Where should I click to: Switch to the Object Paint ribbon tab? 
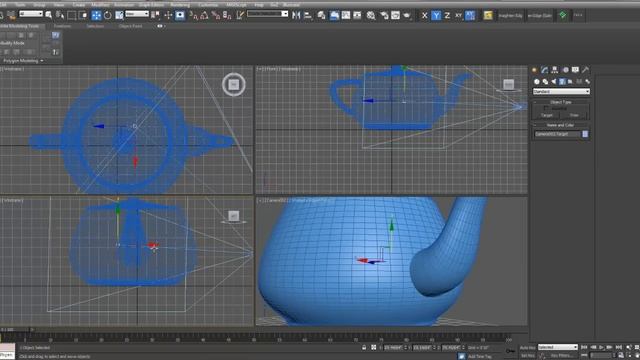pos(131,26)
